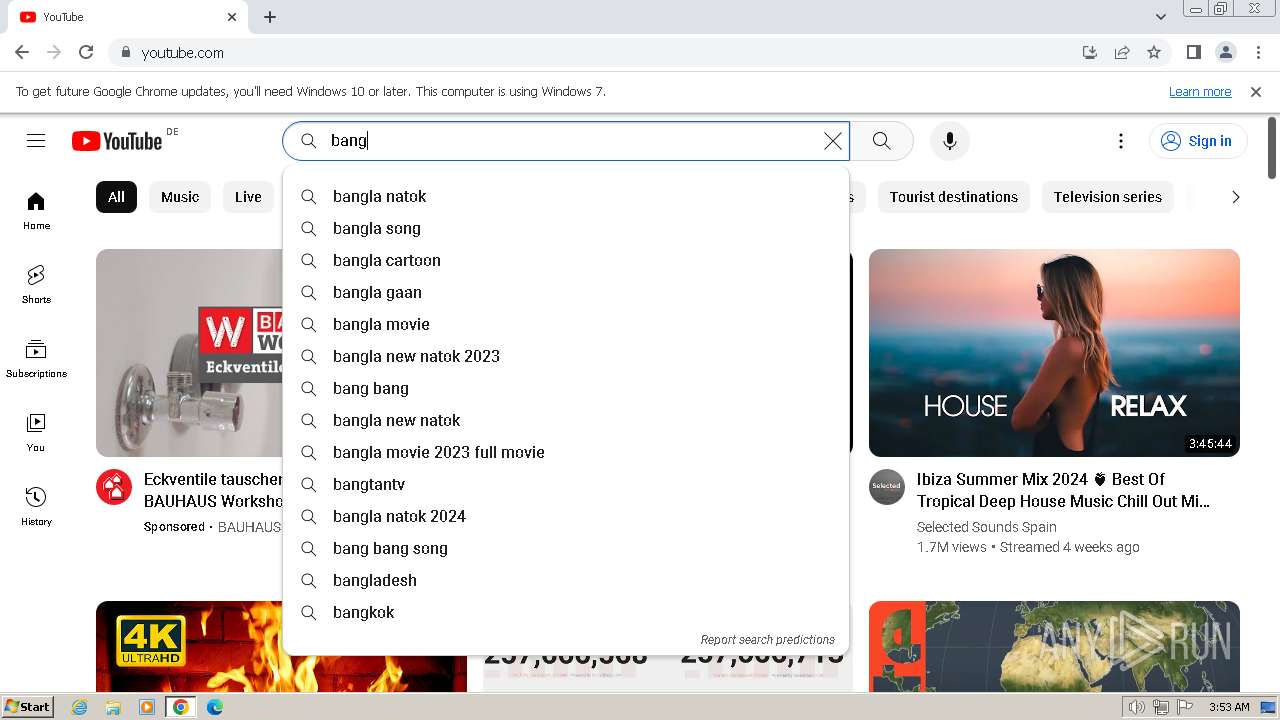
Task: Open the Chrome profile avatar
Action: coord(1225,52)
